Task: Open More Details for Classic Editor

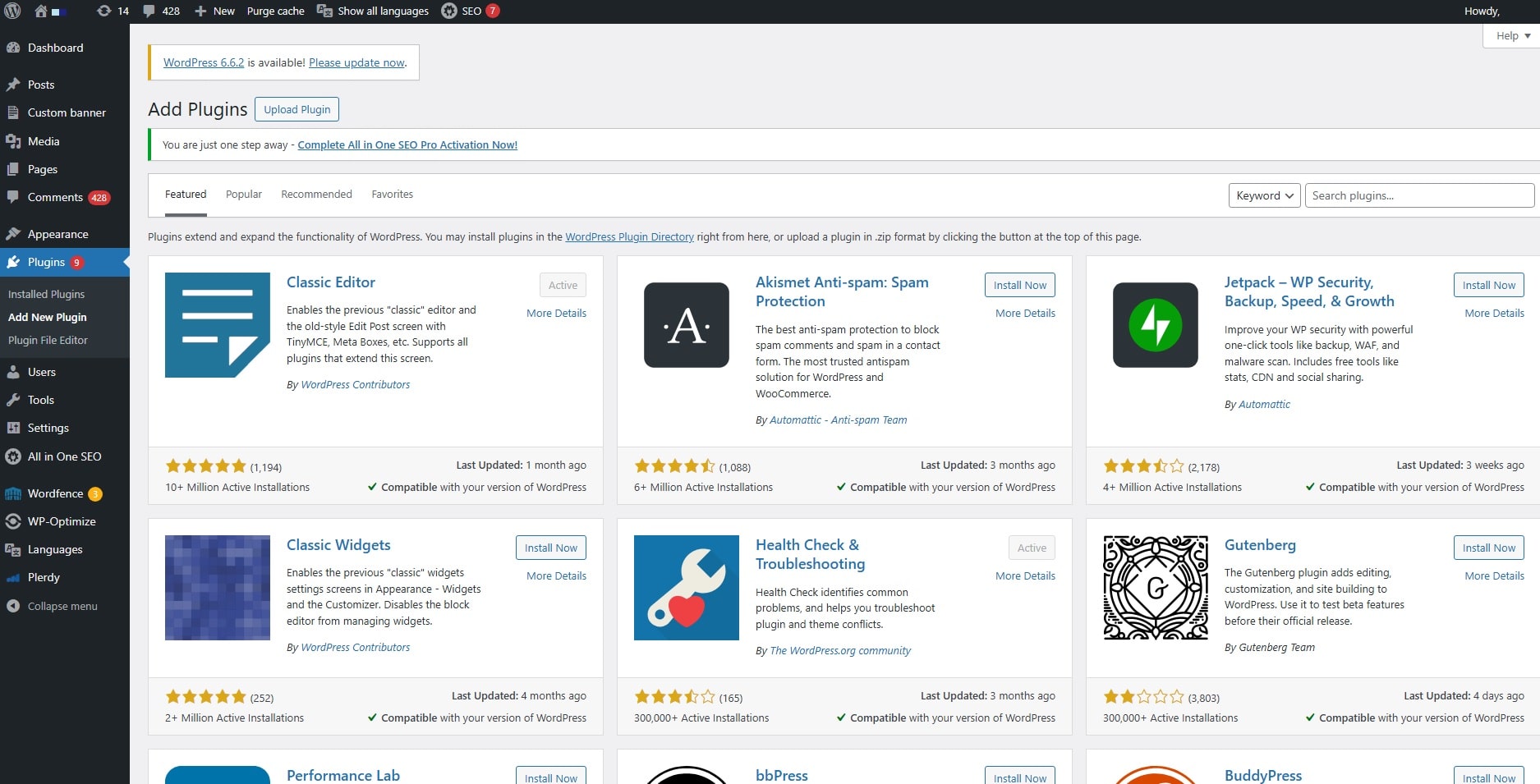Action: pos(556,313)
